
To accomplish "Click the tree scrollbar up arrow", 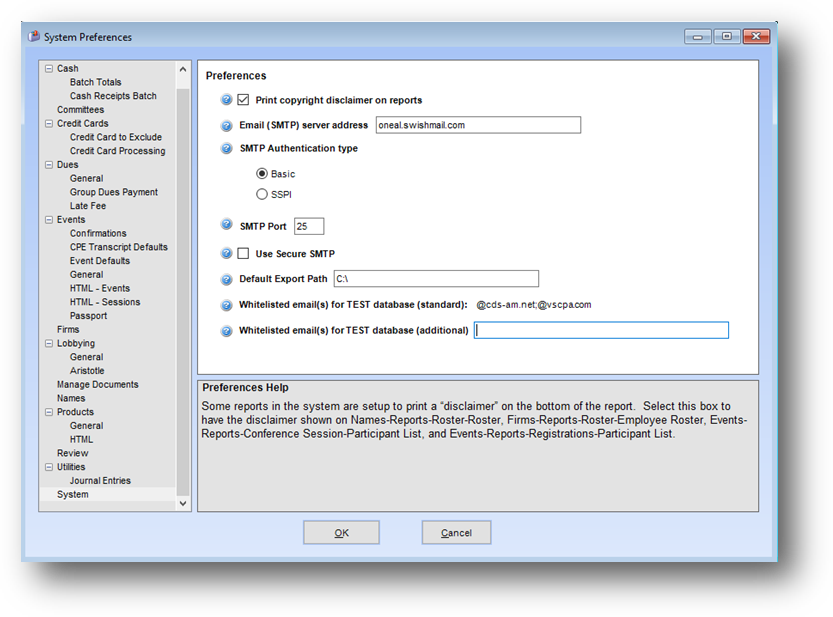I will click(183, 69).
